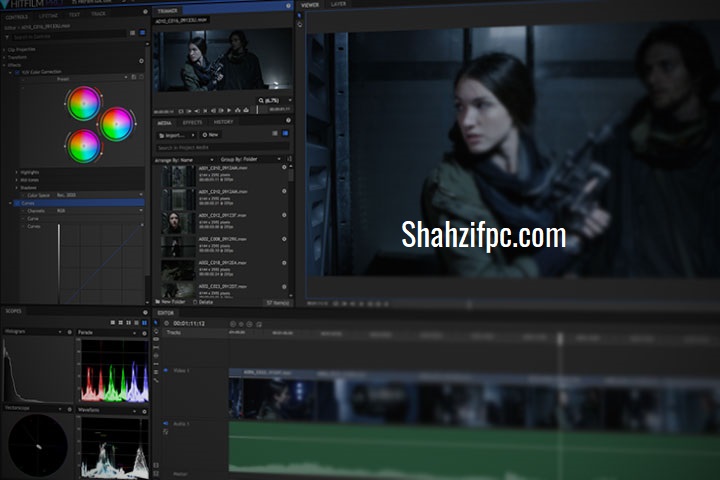Screen dimensions: 720x480
Task: Toggle Video 1 track visibility eye
Action: click(165, 370)
